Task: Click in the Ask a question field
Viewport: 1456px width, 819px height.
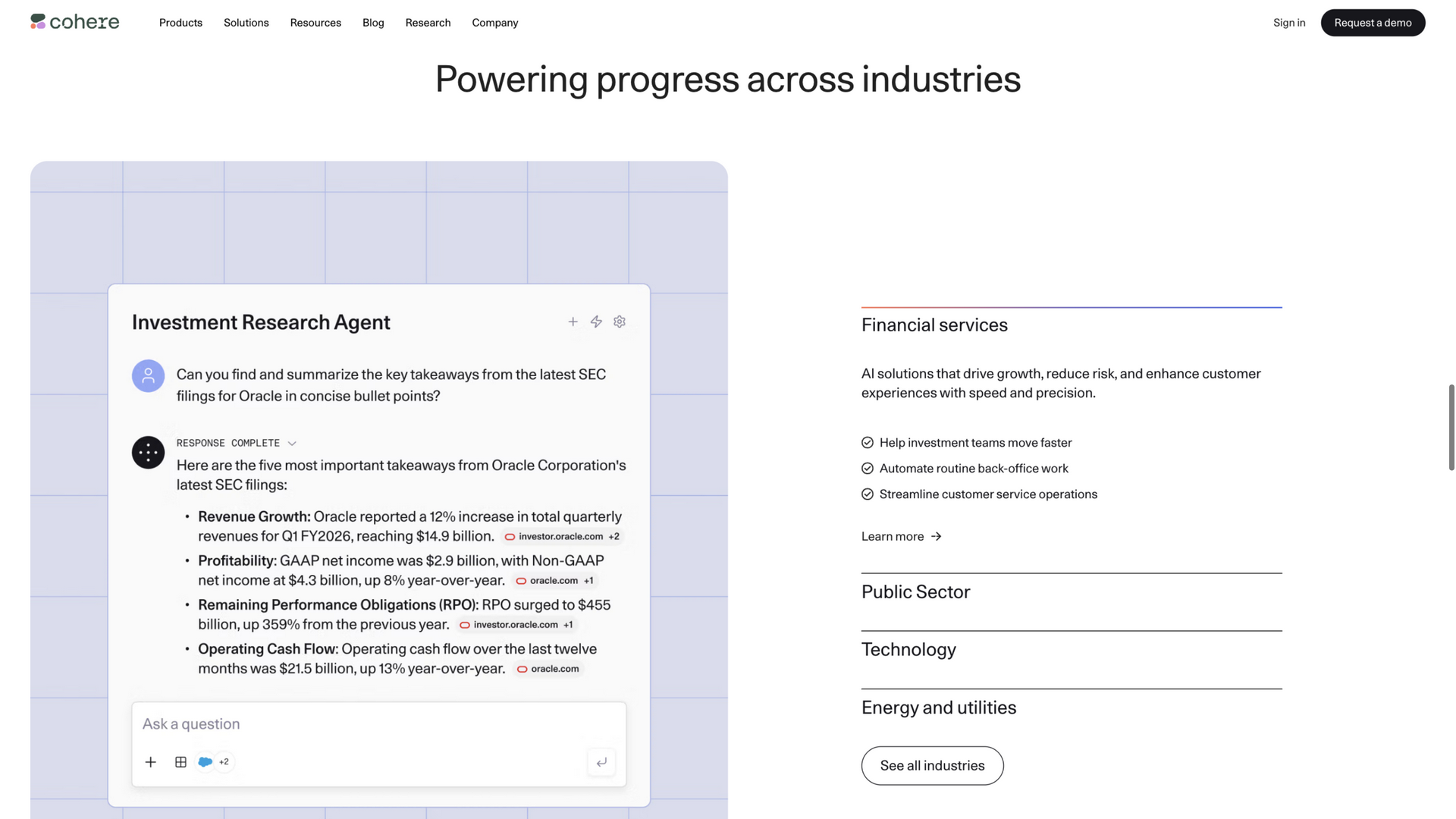Action: (379, 724)
